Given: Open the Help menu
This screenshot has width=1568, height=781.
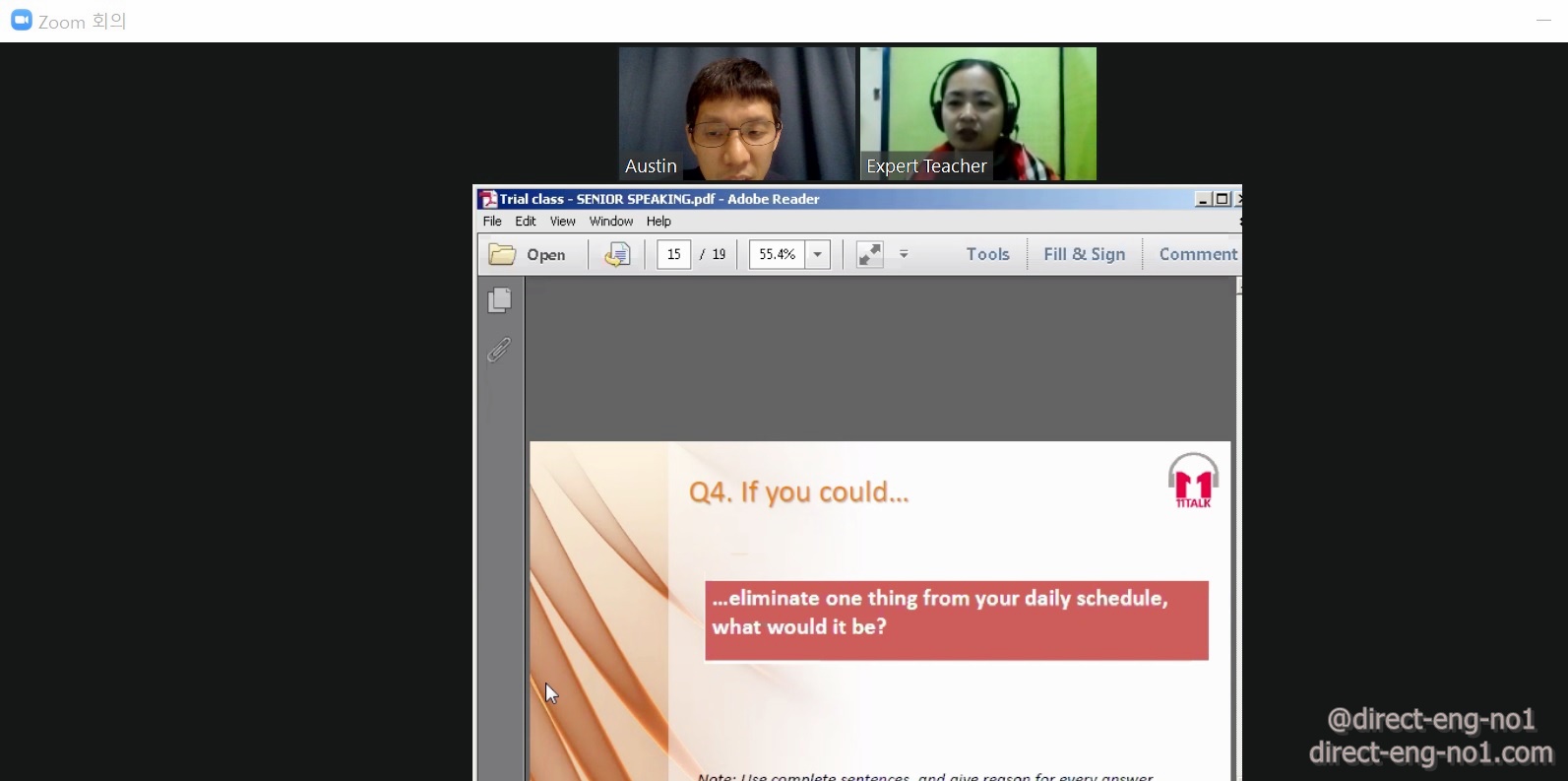Looking at the screenshot, I should click(x=659, y=222).
